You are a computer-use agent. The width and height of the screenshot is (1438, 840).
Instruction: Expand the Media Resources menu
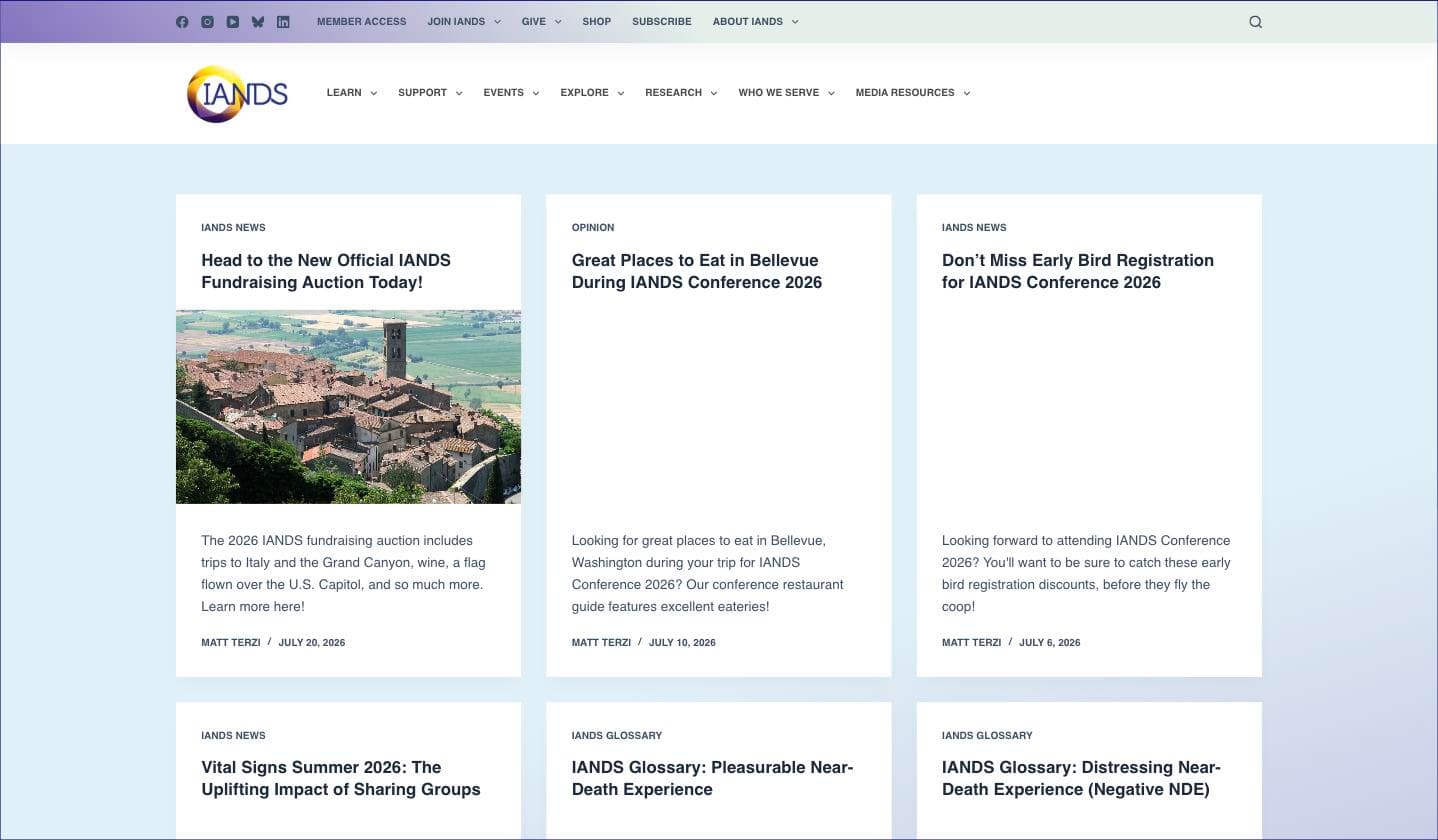(912, 92)
